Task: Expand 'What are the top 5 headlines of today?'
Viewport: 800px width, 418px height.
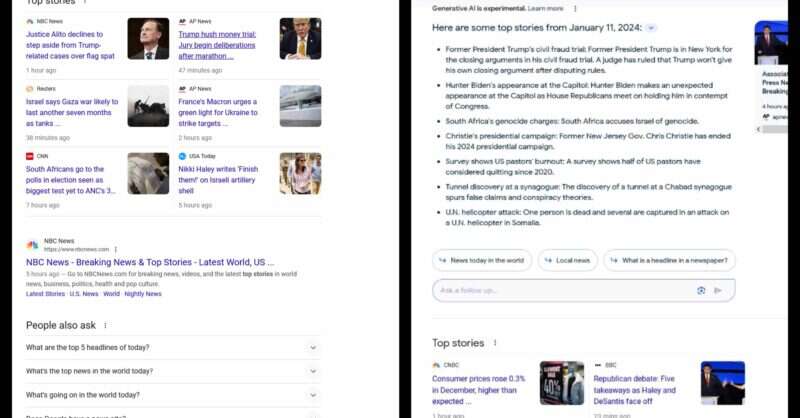Action: coord(173,348)
